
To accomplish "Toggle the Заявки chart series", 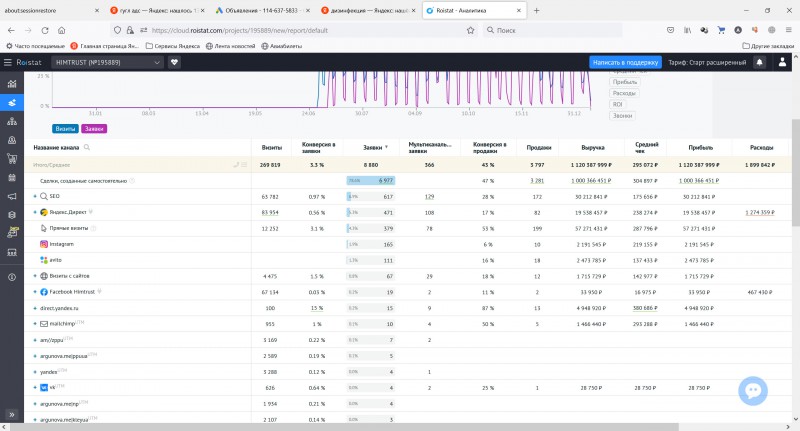I will [x=94, y=129].
